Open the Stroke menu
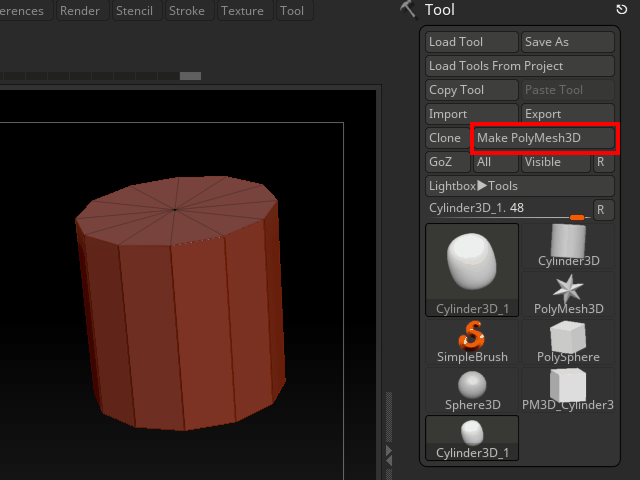This screenshot has width=640, height=480. click(187, 11)
